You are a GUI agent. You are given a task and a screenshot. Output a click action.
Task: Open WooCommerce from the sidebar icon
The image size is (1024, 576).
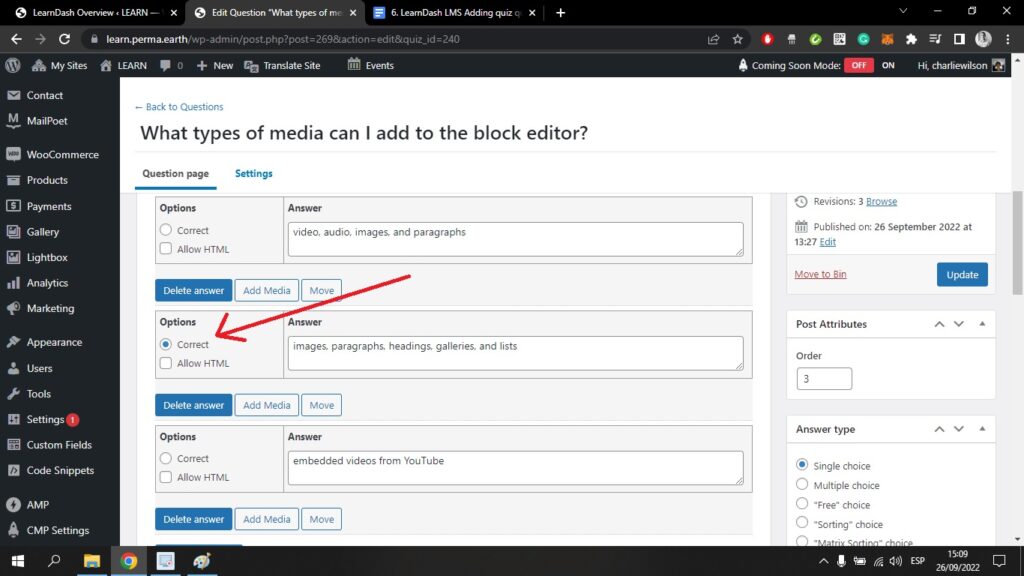(13, 155)
